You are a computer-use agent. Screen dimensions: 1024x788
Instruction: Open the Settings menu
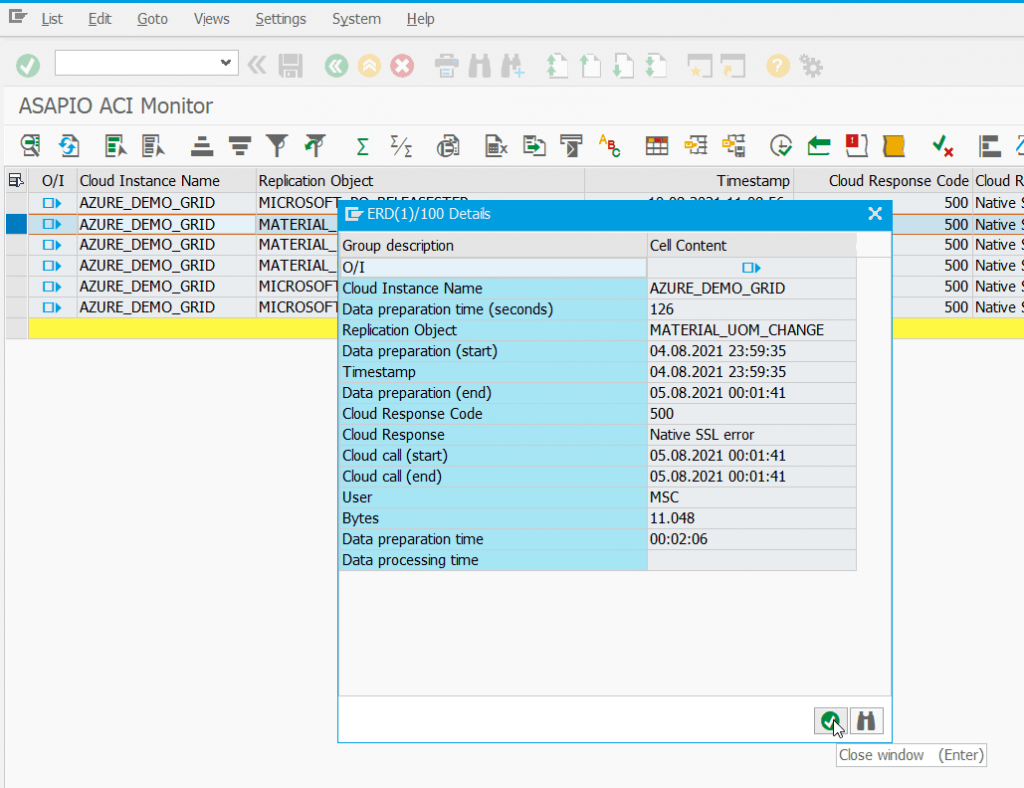point(280,19)
